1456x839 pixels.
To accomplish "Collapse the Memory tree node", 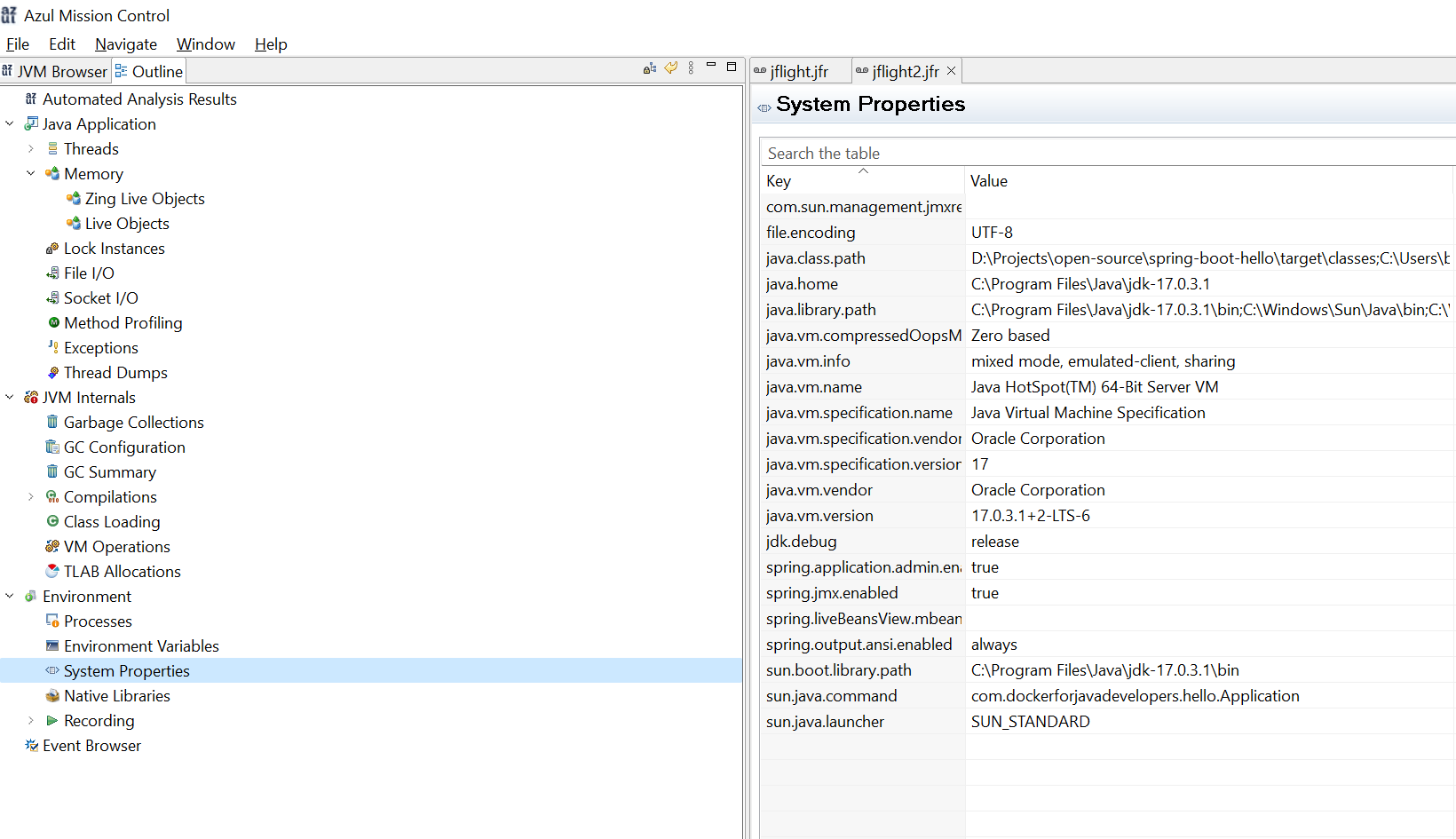I will (31, 174).
